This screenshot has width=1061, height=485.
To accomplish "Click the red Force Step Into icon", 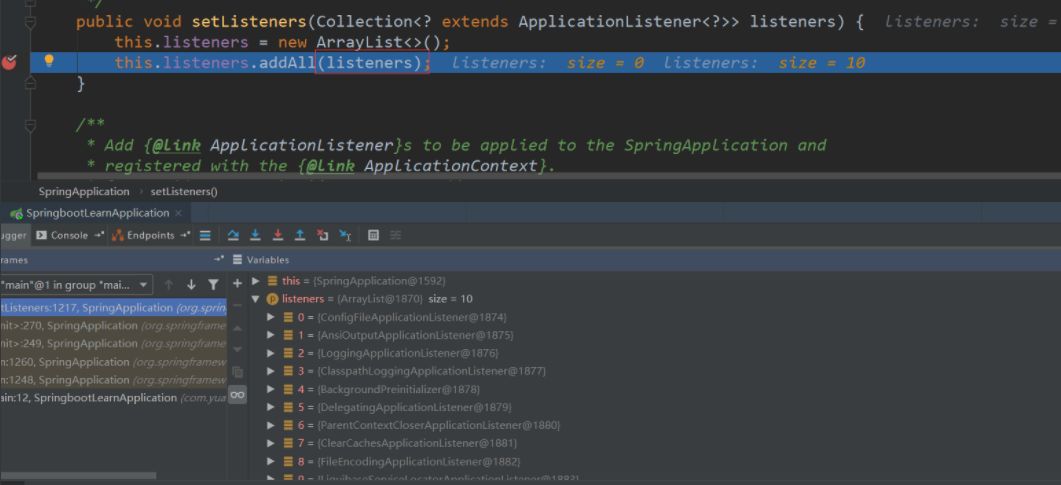I will 277,235.
